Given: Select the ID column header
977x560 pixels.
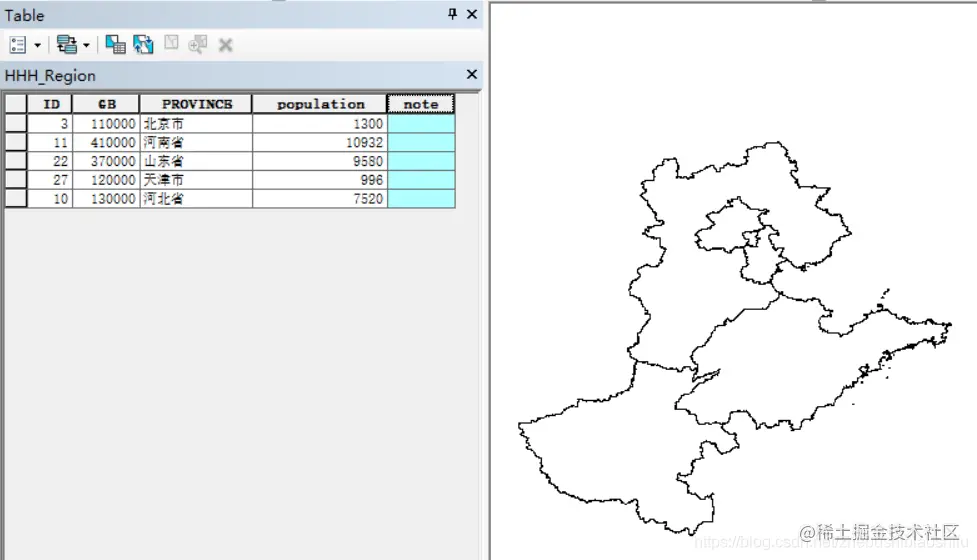Looking at the screenshot, I should point(50,104).
